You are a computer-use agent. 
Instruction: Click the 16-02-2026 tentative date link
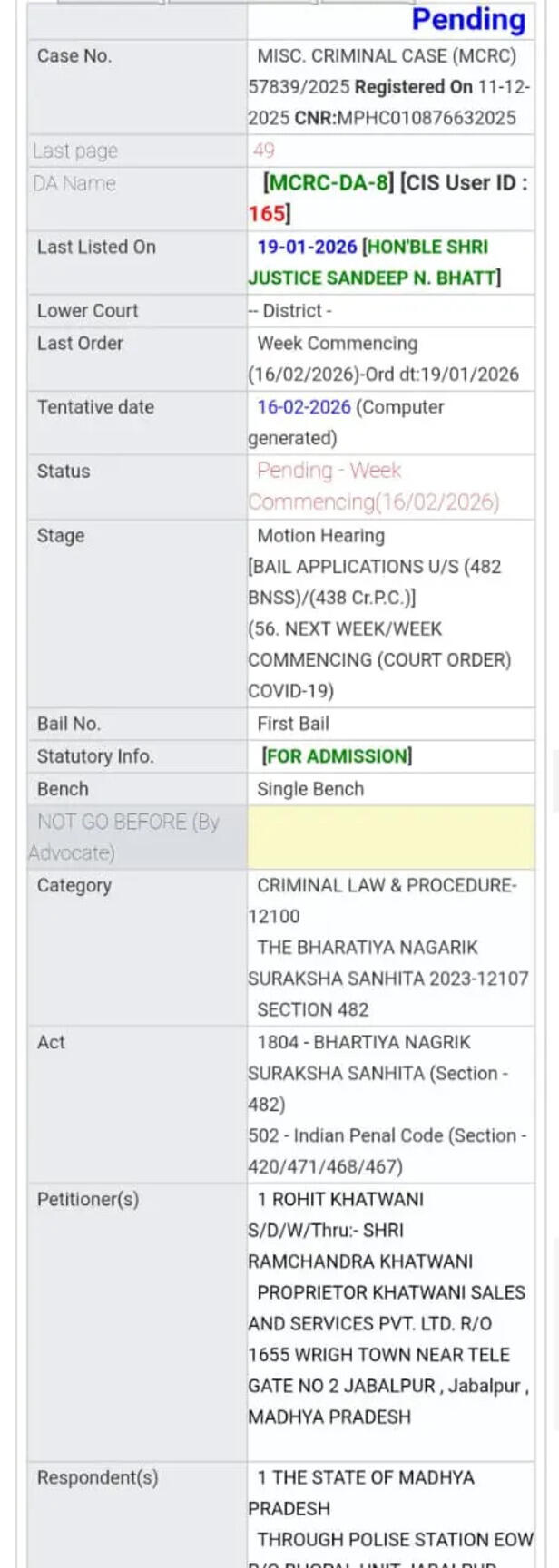303,407
